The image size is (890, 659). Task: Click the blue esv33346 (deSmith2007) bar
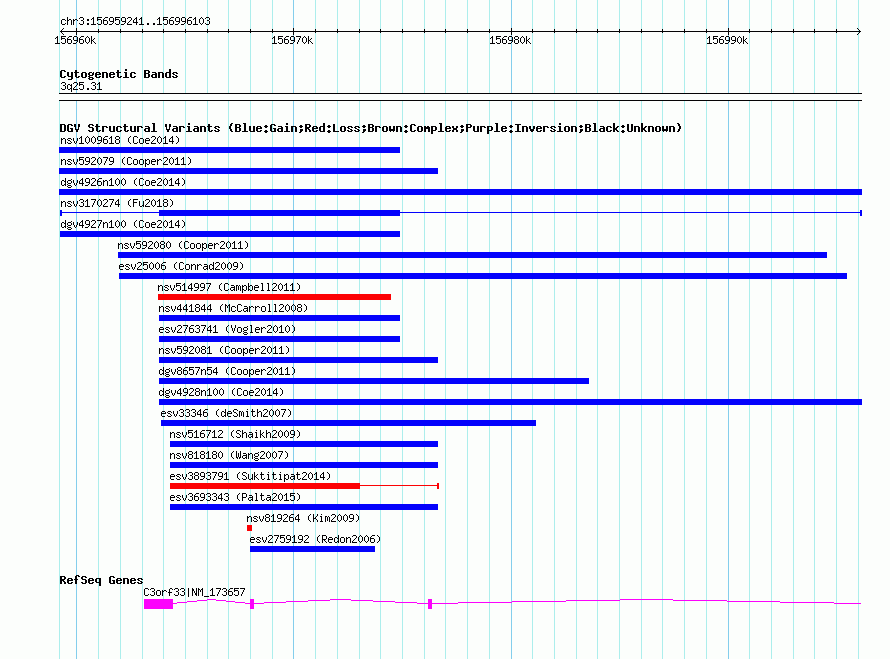coord(349,423)
